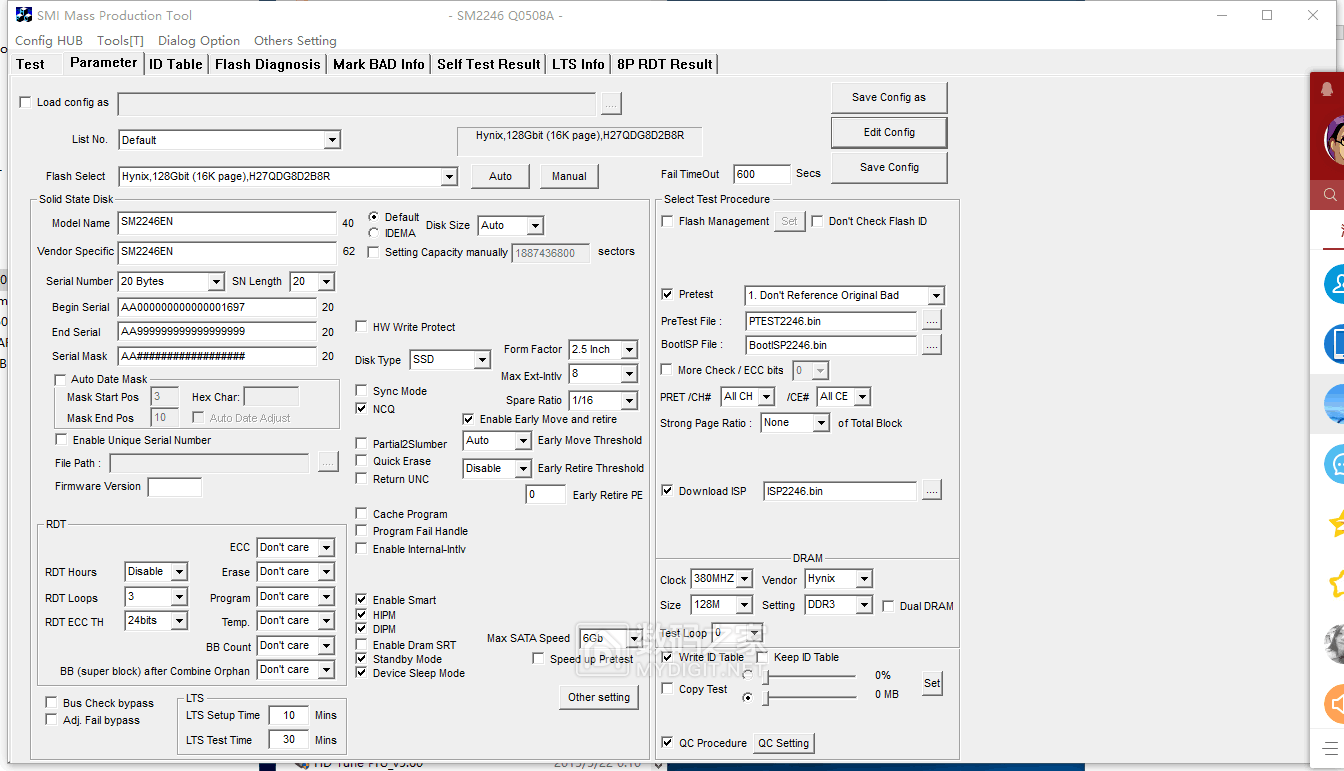This screenshot has height=771, width=1344.
Task: Enable Load config as checkbox
Action: click(26, 102)
